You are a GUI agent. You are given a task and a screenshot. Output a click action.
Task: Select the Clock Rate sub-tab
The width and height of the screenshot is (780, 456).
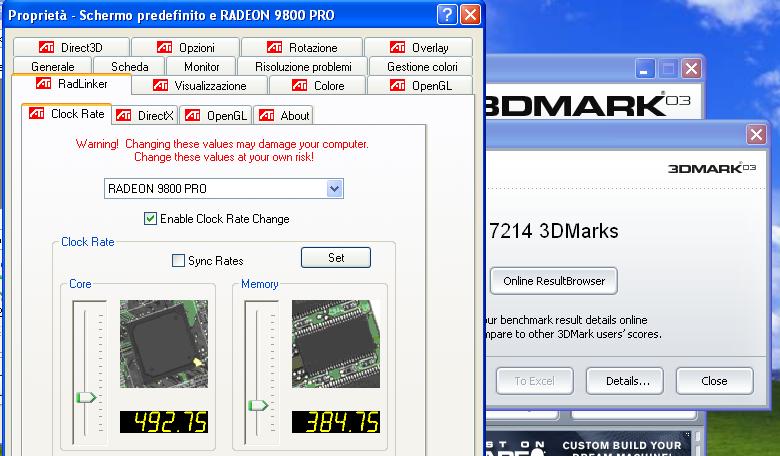(67, 114)
